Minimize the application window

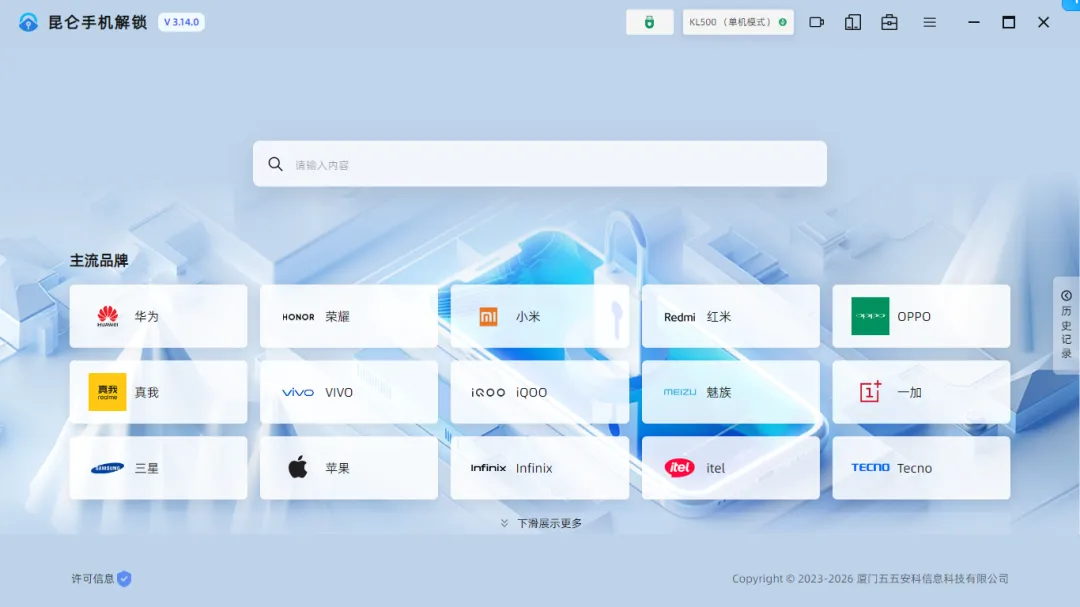pyautogui.click(x=973, y=22)
